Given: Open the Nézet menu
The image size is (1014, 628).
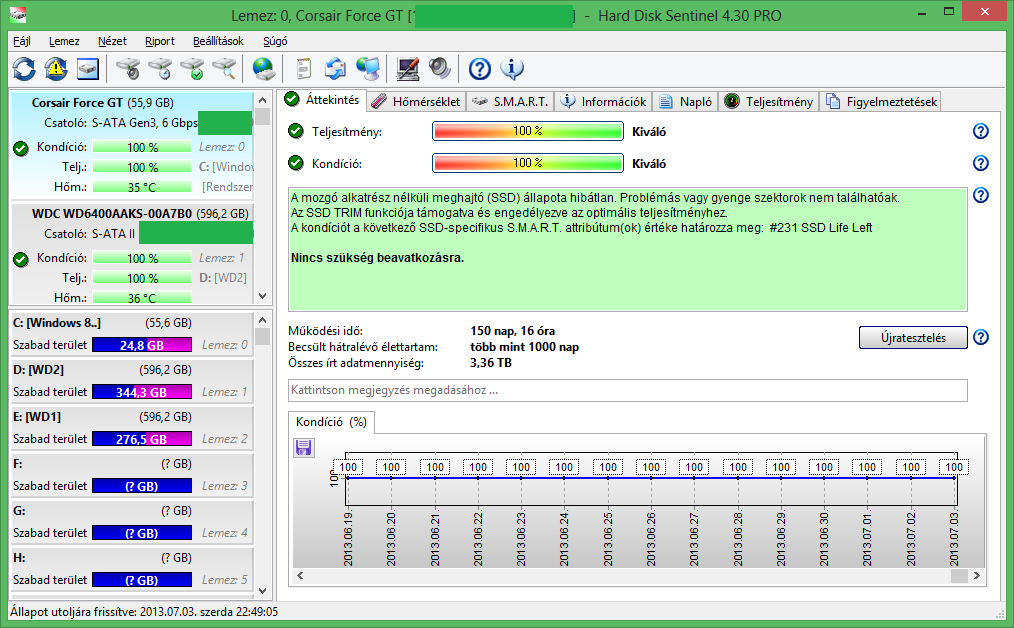Looking at the screenshot, I should click(112, 41).
